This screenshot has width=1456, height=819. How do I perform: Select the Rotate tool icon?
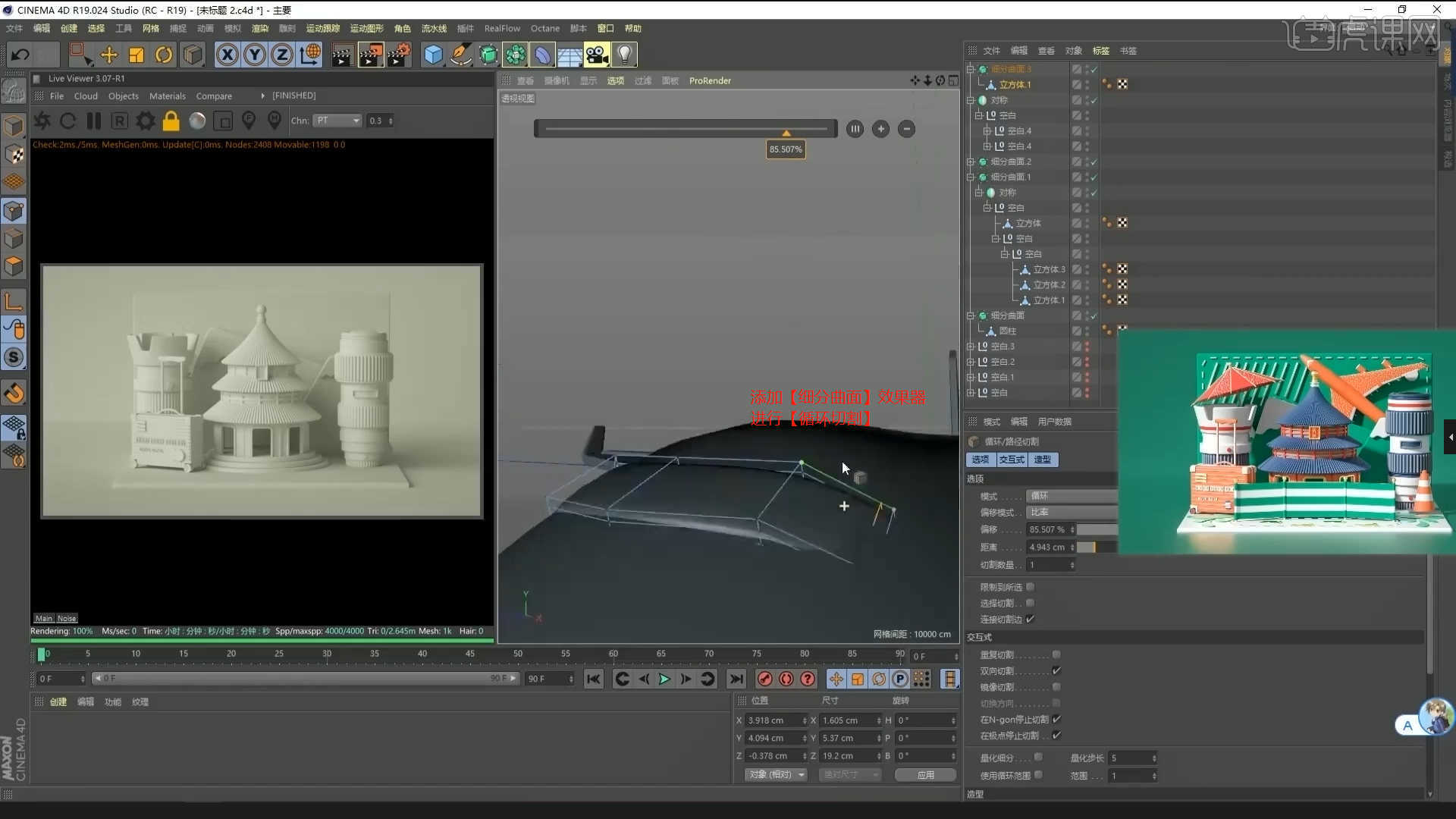[164, 55]
